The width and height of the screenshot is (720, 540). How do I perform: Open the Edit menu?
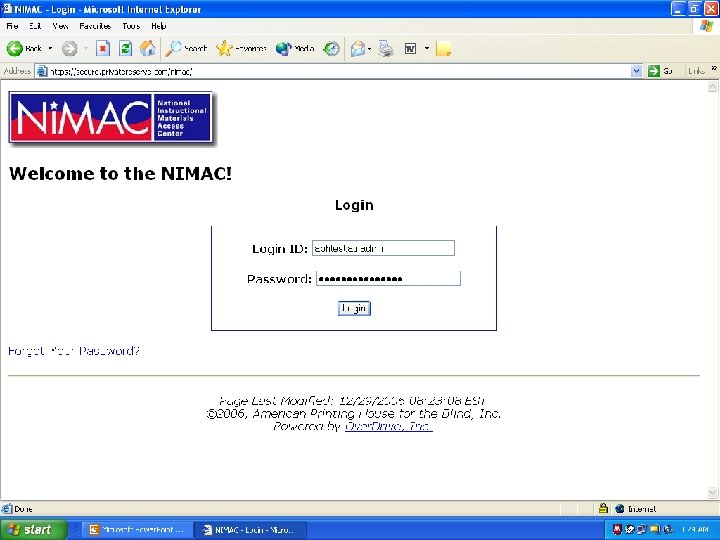pos(35,26)
